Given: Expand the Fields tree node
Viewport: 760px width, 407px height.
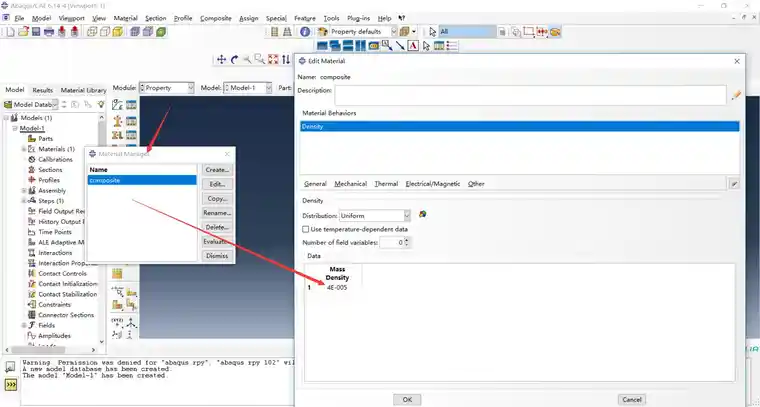Looking at the screenshot, I should point(24,325).
